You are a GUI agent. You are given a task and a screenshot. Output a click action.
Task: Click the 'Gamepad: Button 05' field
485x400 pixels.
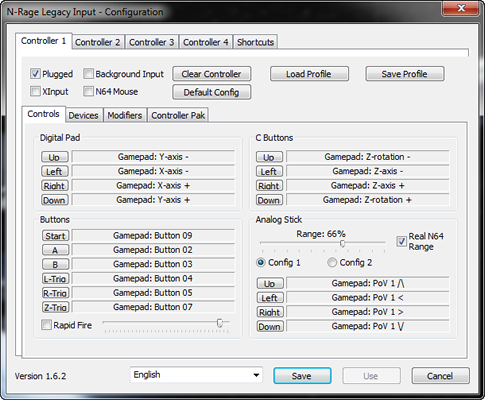(x=153, y=293)
